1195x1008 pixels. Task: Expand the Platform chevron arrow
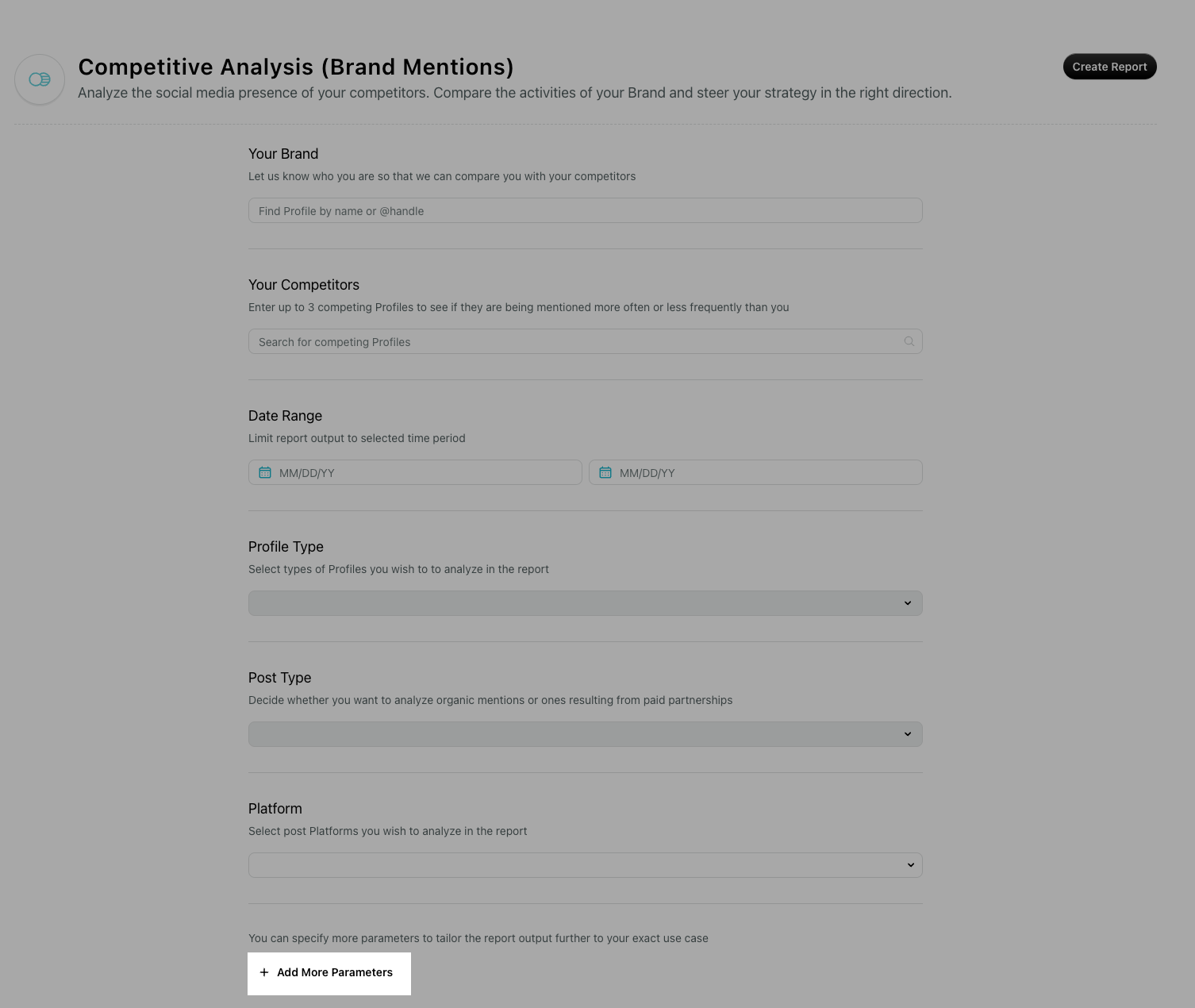tap(910, 865)
